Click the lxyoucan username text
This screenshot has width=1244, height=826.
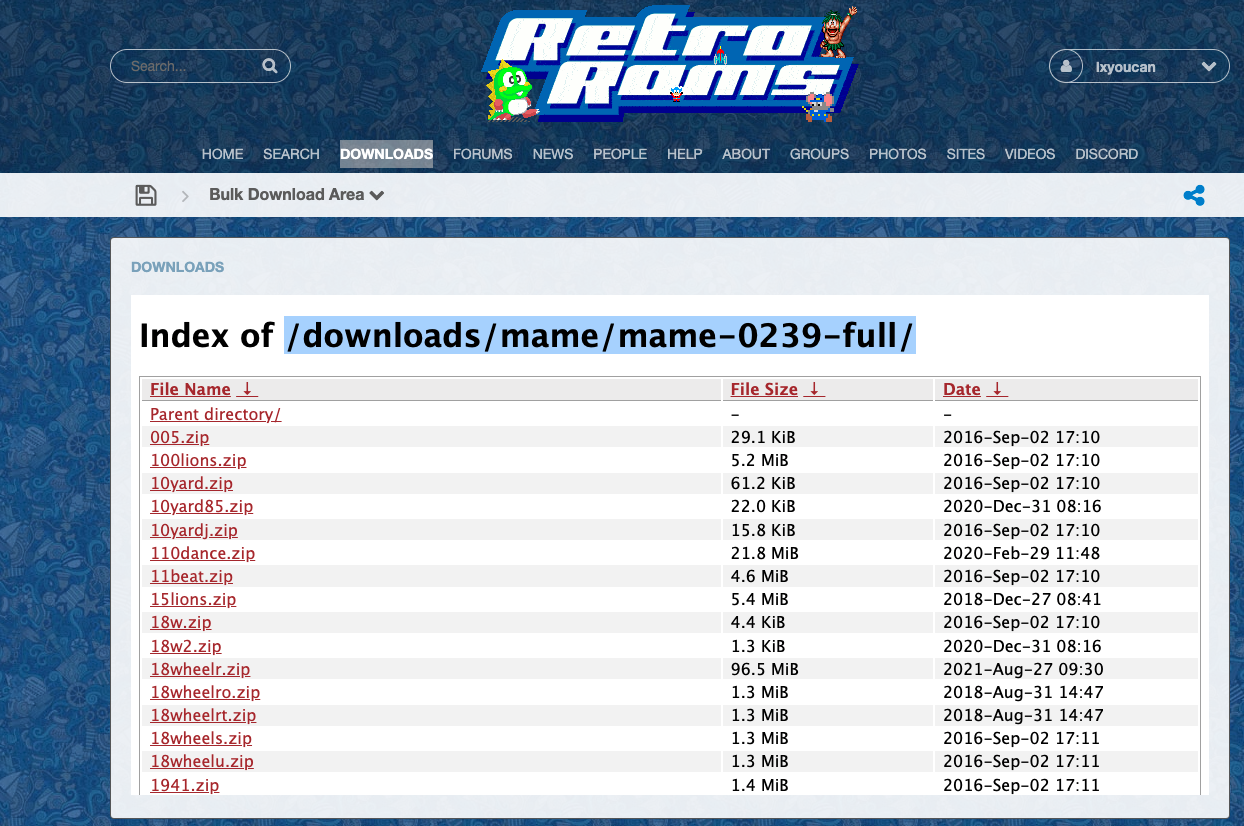tap(1125, 67)
